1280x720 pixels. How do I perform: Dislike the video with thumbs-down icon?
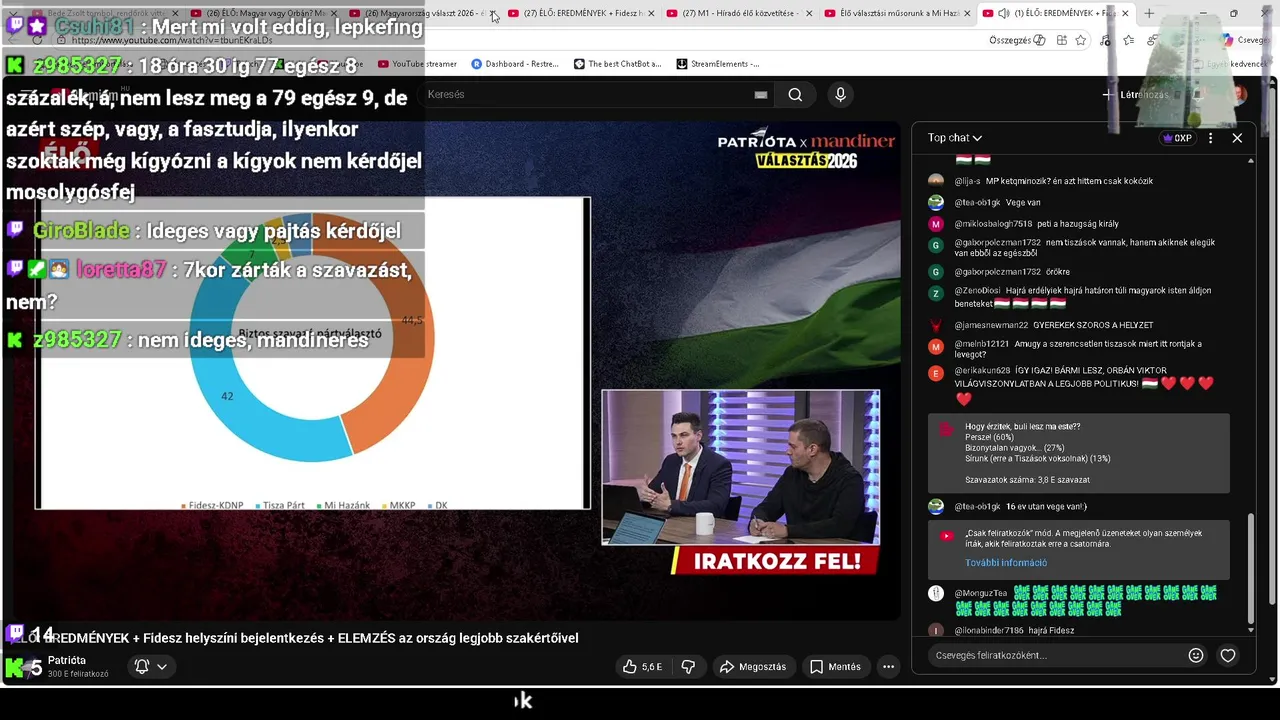click(688, 667)
